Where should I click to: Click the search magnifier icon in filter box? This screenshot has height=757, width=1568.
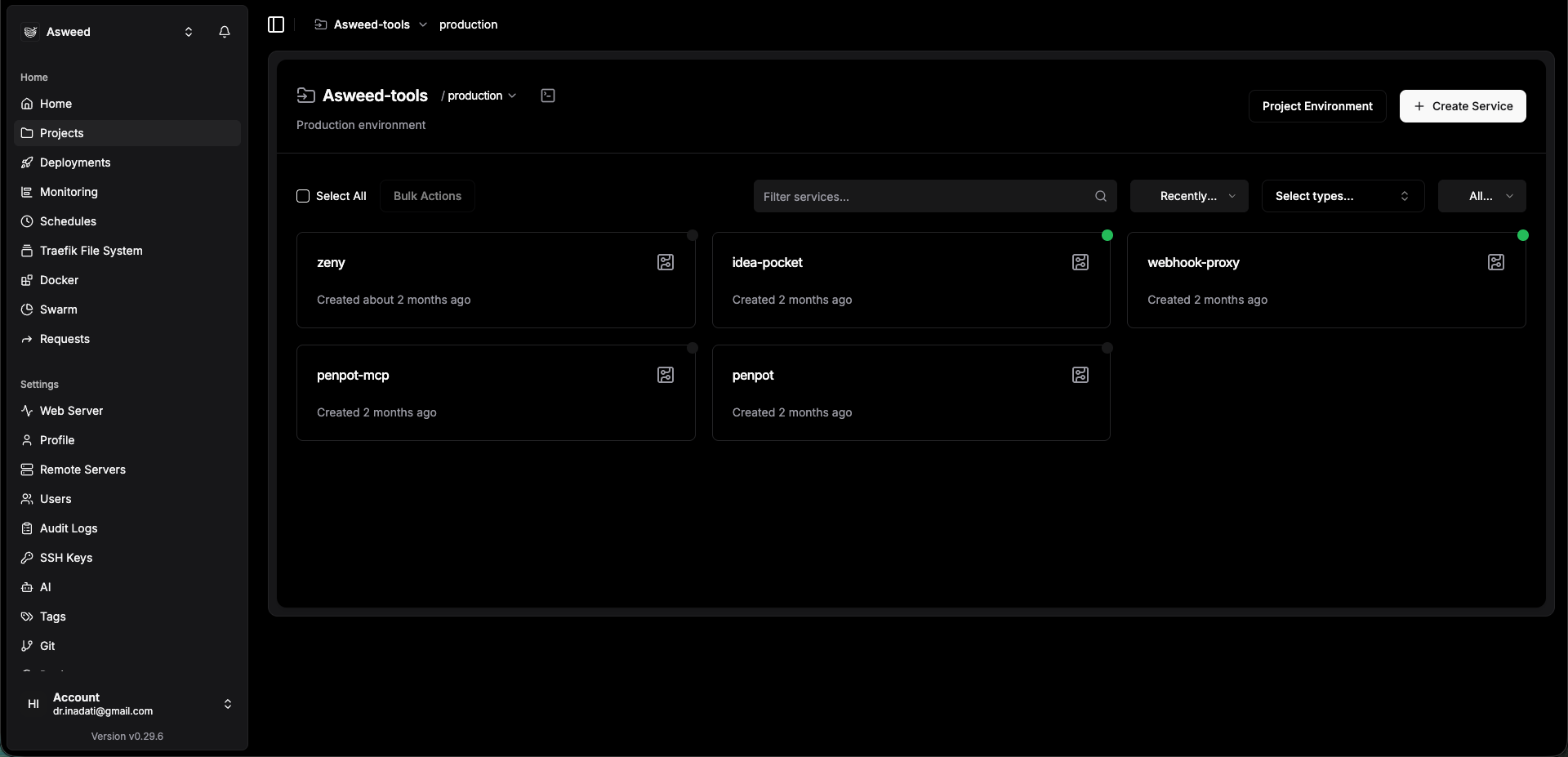click(1101, 196)
